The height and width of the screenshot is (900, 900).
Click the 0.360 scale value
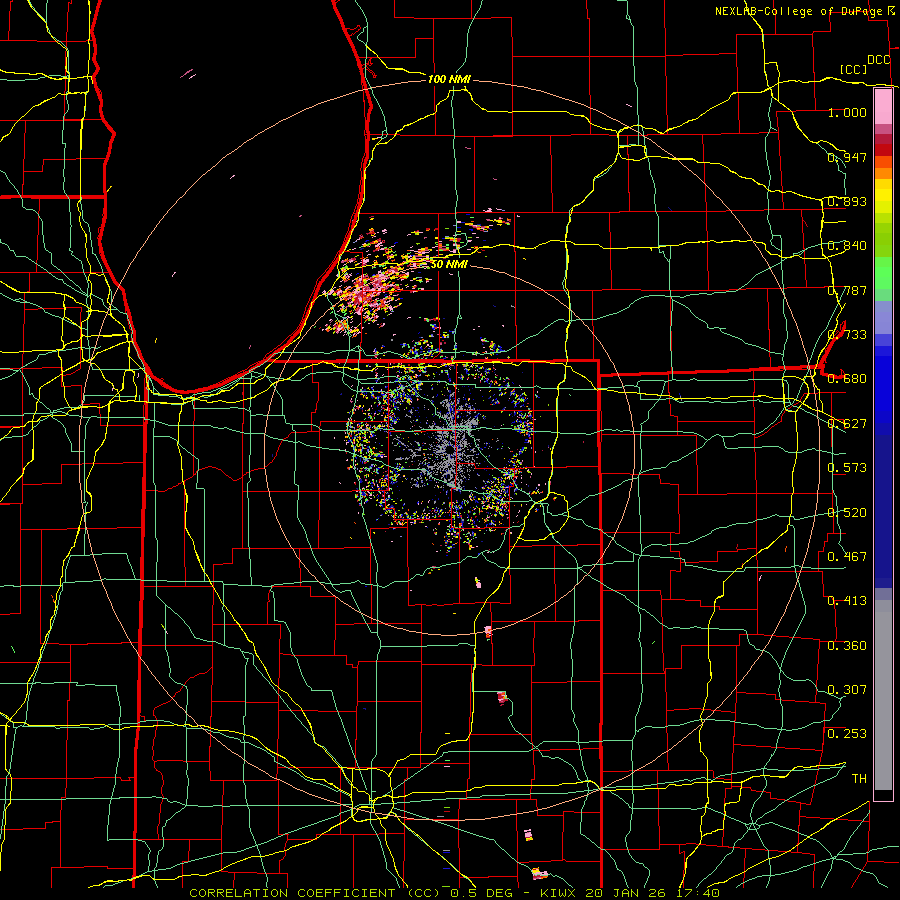[847, 646]
